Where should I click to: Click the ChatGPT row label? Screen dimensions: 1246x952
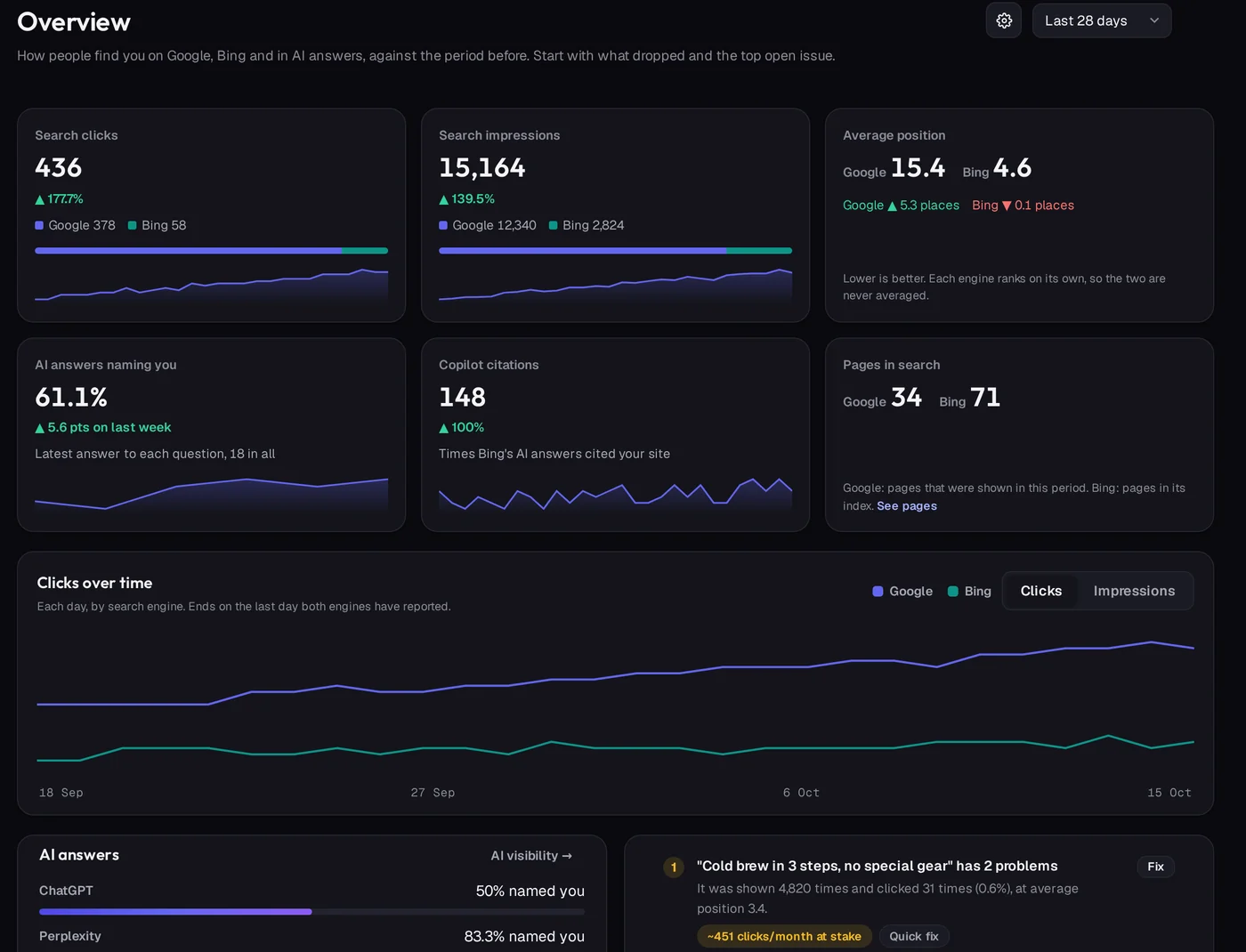click(66, 891)
